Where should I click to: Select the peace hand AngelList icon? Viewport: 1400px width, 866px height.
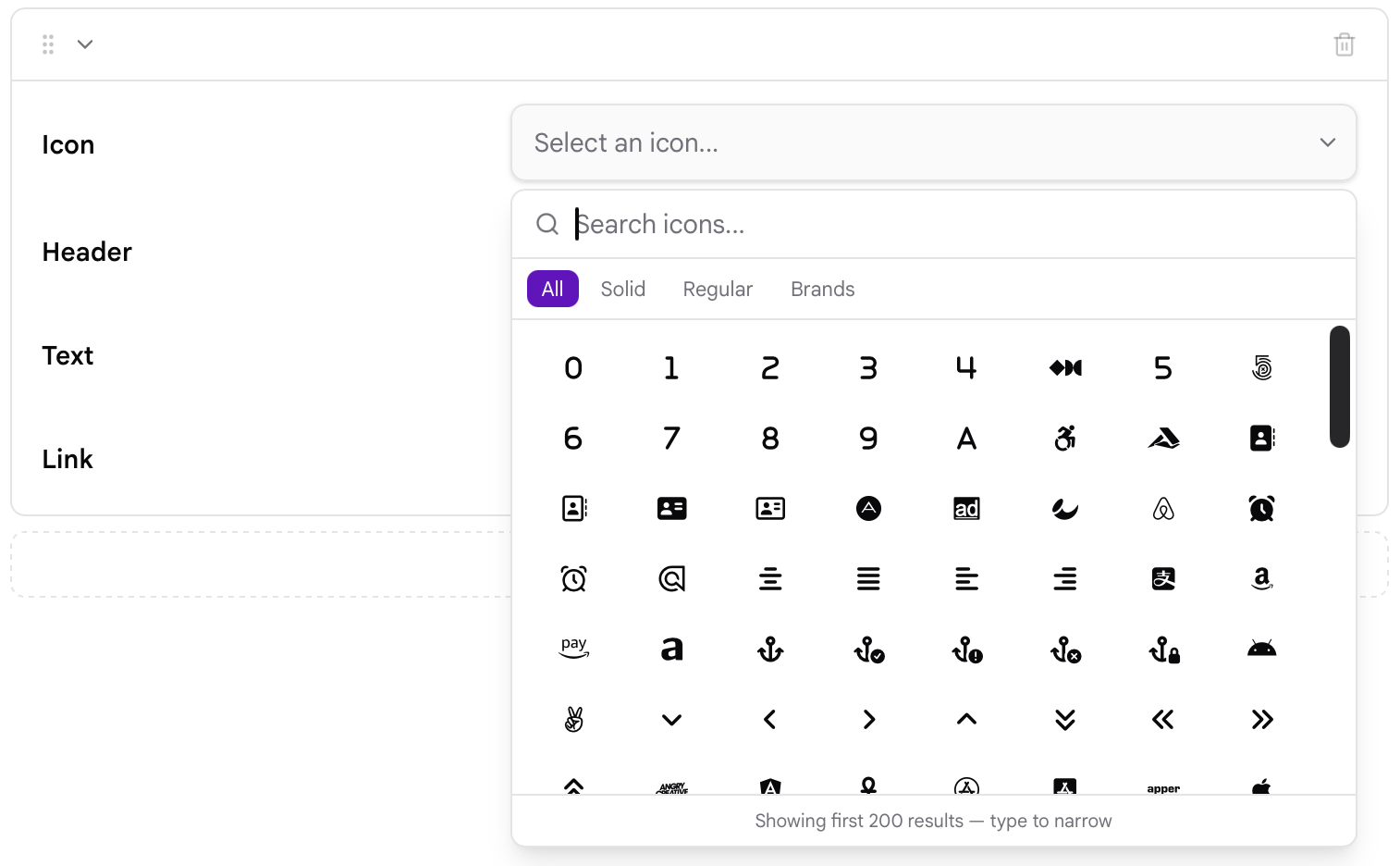573,719
